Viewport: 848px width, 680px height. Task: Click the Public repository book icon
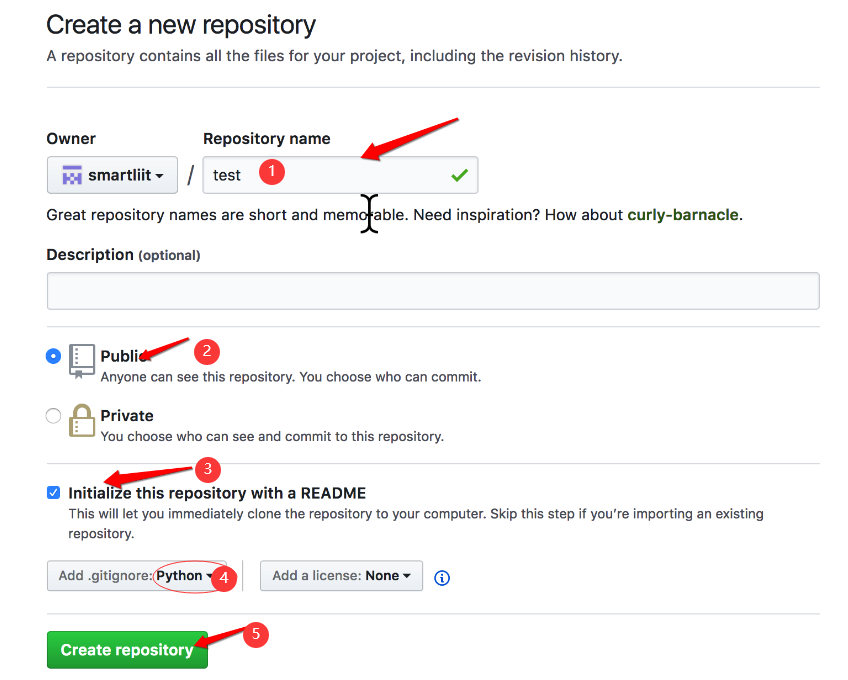pyautogui.click(x=82, y=361)
